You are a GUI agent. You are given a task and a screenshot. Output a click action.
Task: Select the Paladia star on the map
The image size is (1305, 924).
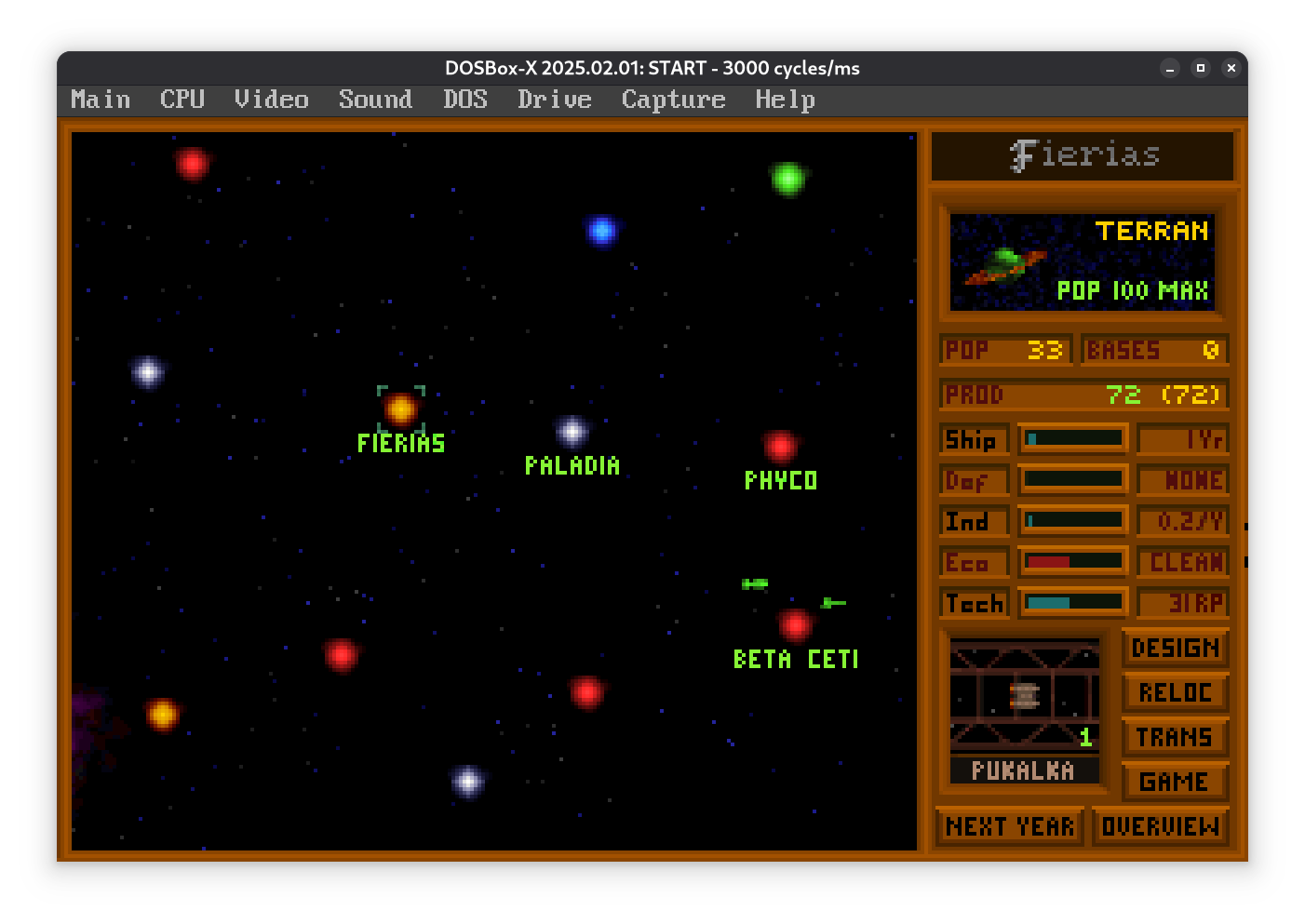click(572, 431)
